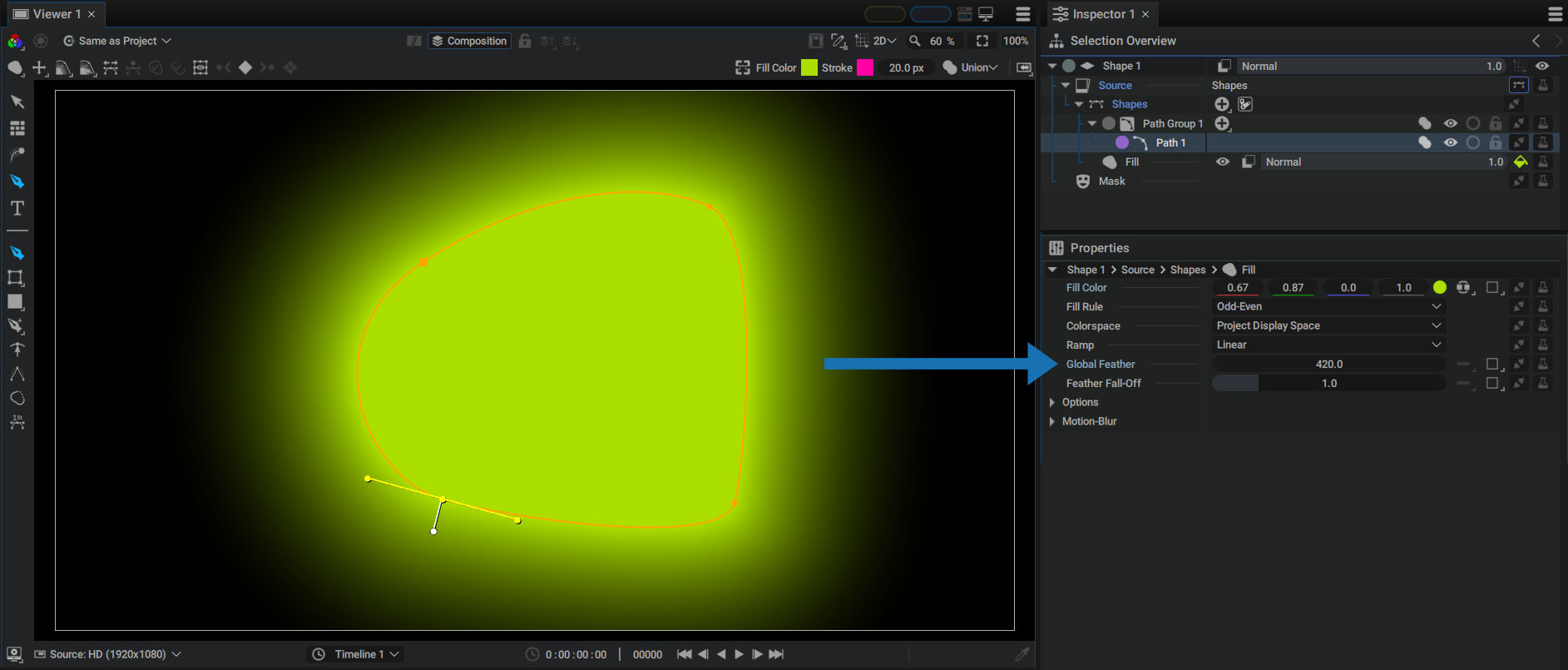Viewport: 1568px width, 670px height.
Task: Toggle solo circle on Path 1
Action: pos(1473,142)
